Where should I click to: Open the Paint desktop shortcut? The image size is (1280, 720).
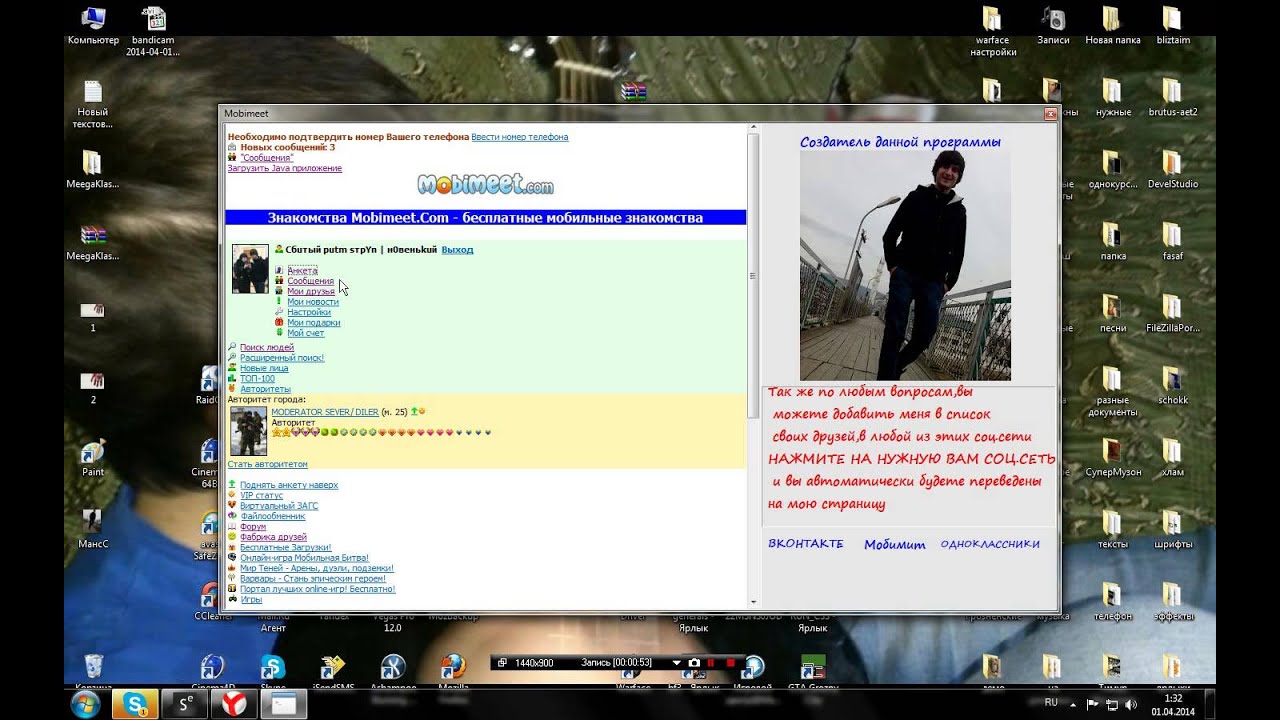(93, 458)
